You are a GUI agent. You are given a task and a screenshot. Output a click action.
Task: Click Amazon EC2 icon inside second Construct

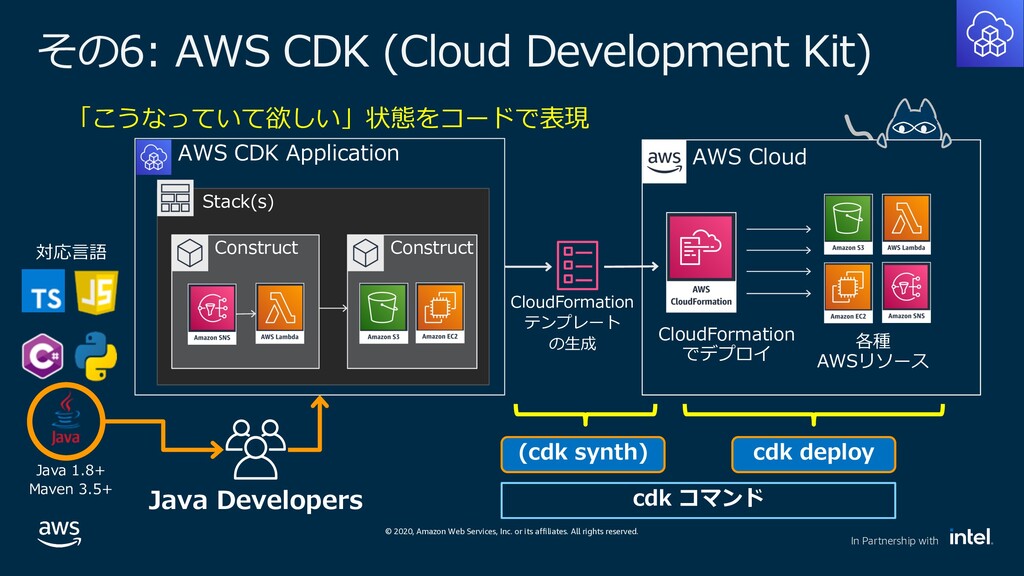pos(440,313)
